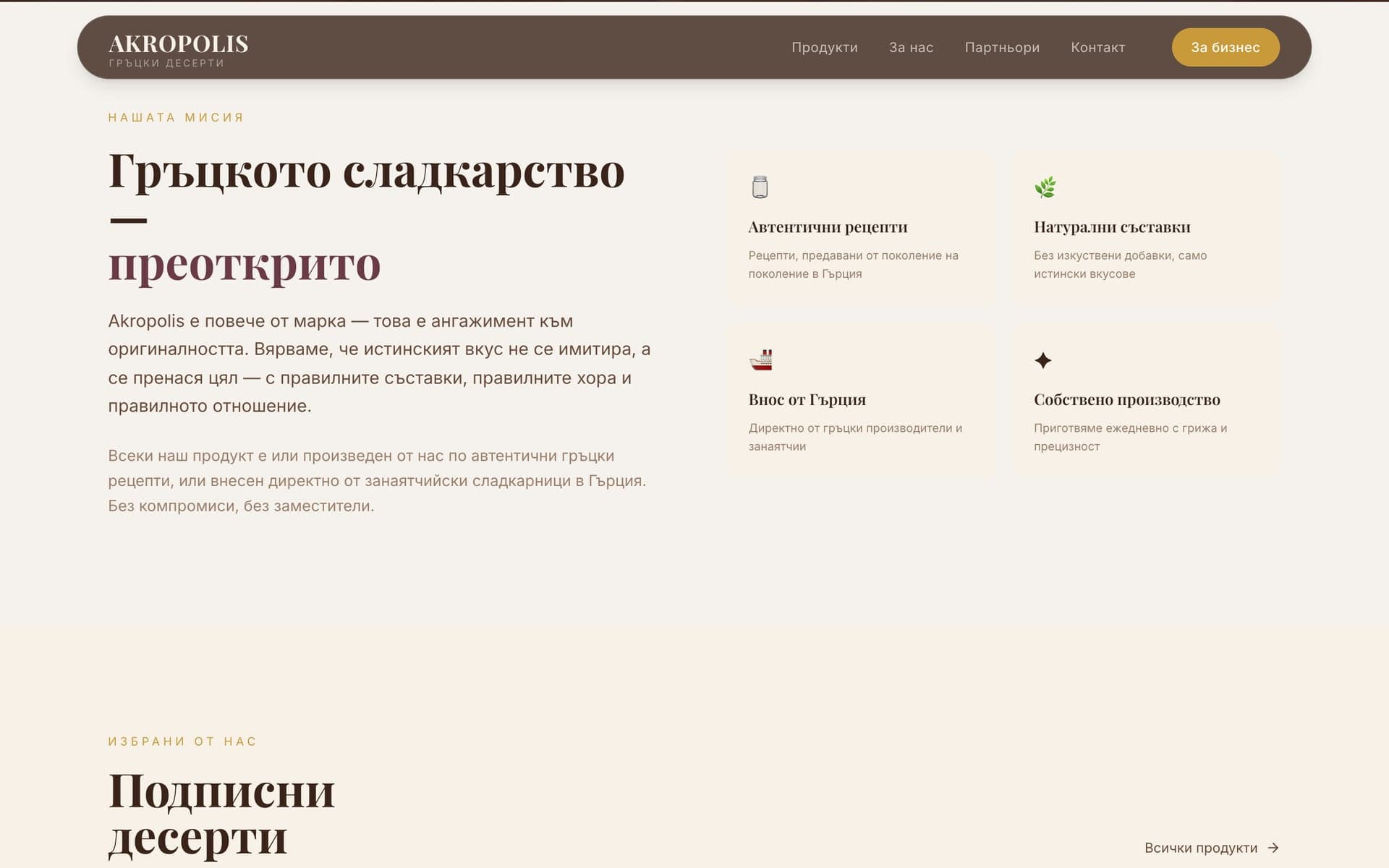Click the arrow icon next to Всички продукти
Screen dimensions: 1389x868
tap(1273, 848)
